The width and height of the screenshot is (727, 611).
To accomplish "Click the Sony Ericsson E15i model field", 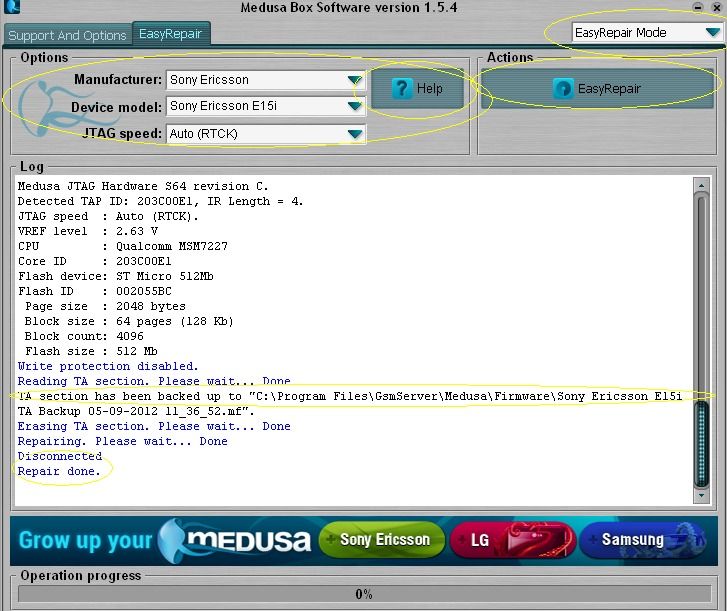I will pos(266,106).
